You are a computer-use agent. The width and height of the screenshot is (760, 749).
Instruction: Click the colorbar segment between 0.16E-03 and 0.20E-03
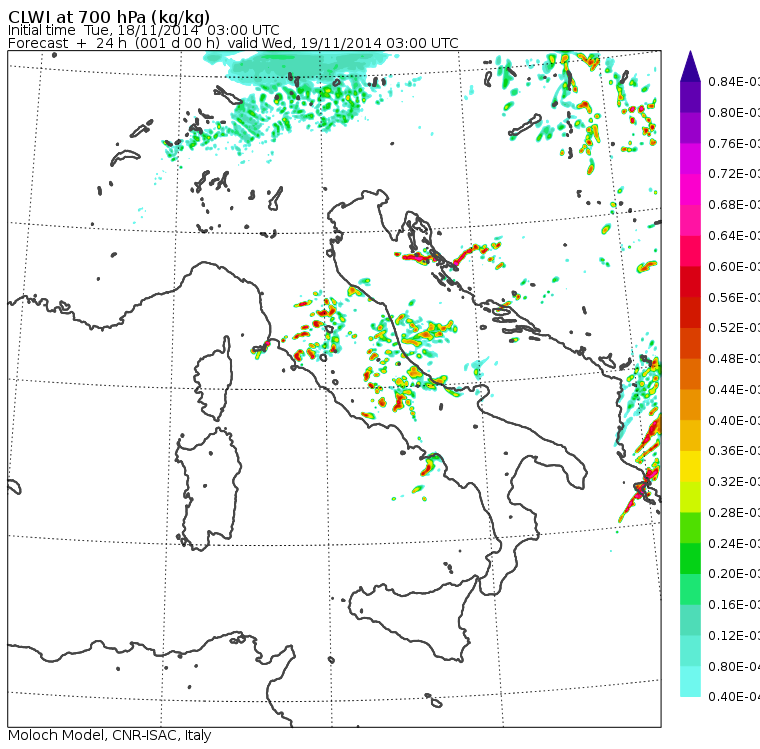pos(690,590)
